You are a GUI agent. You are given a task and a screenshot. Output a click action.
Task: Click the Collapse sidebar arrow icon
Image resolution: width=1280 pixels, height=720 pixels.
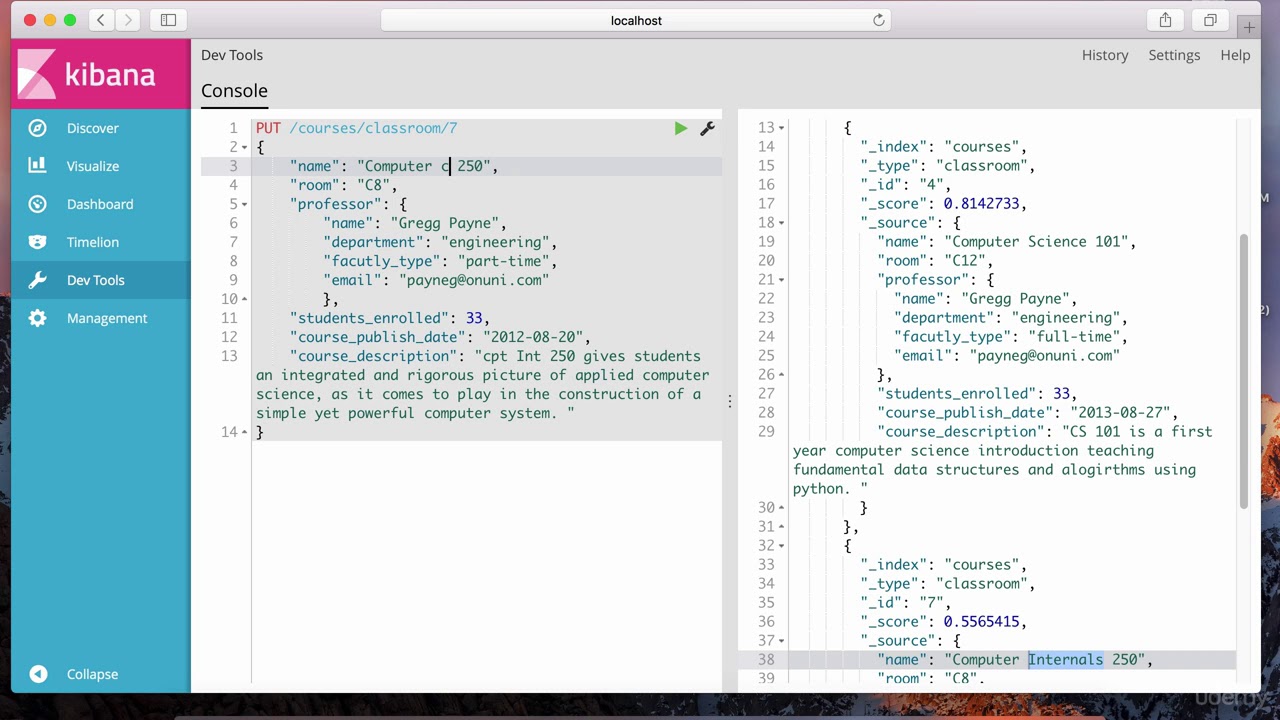point(38,674)
